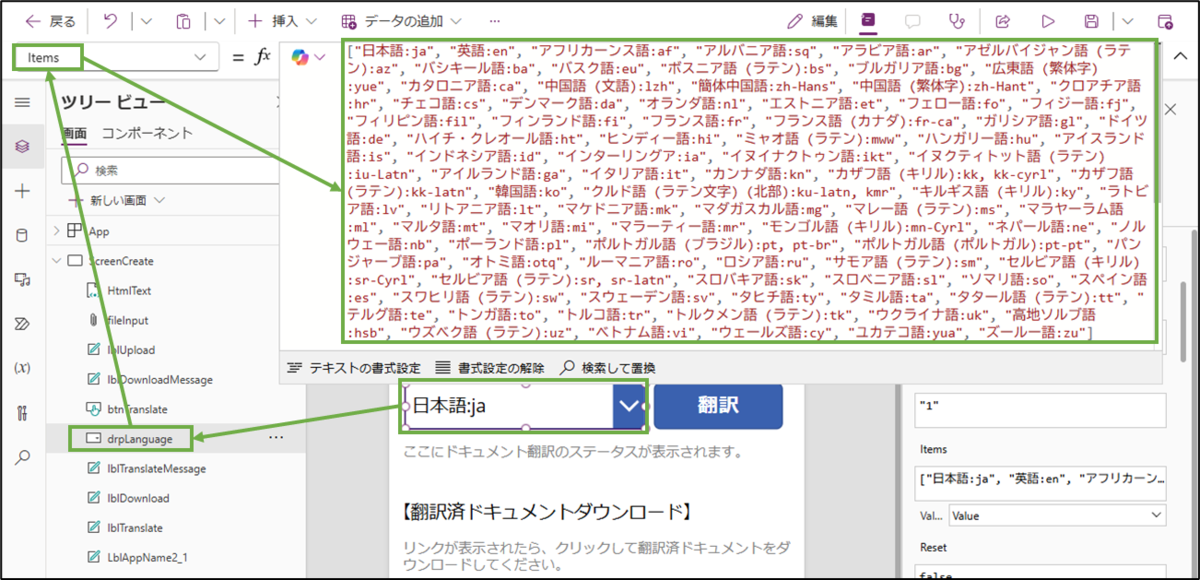
Task: Select lblDownload in the tree view
Action: [x=138, y=498]
